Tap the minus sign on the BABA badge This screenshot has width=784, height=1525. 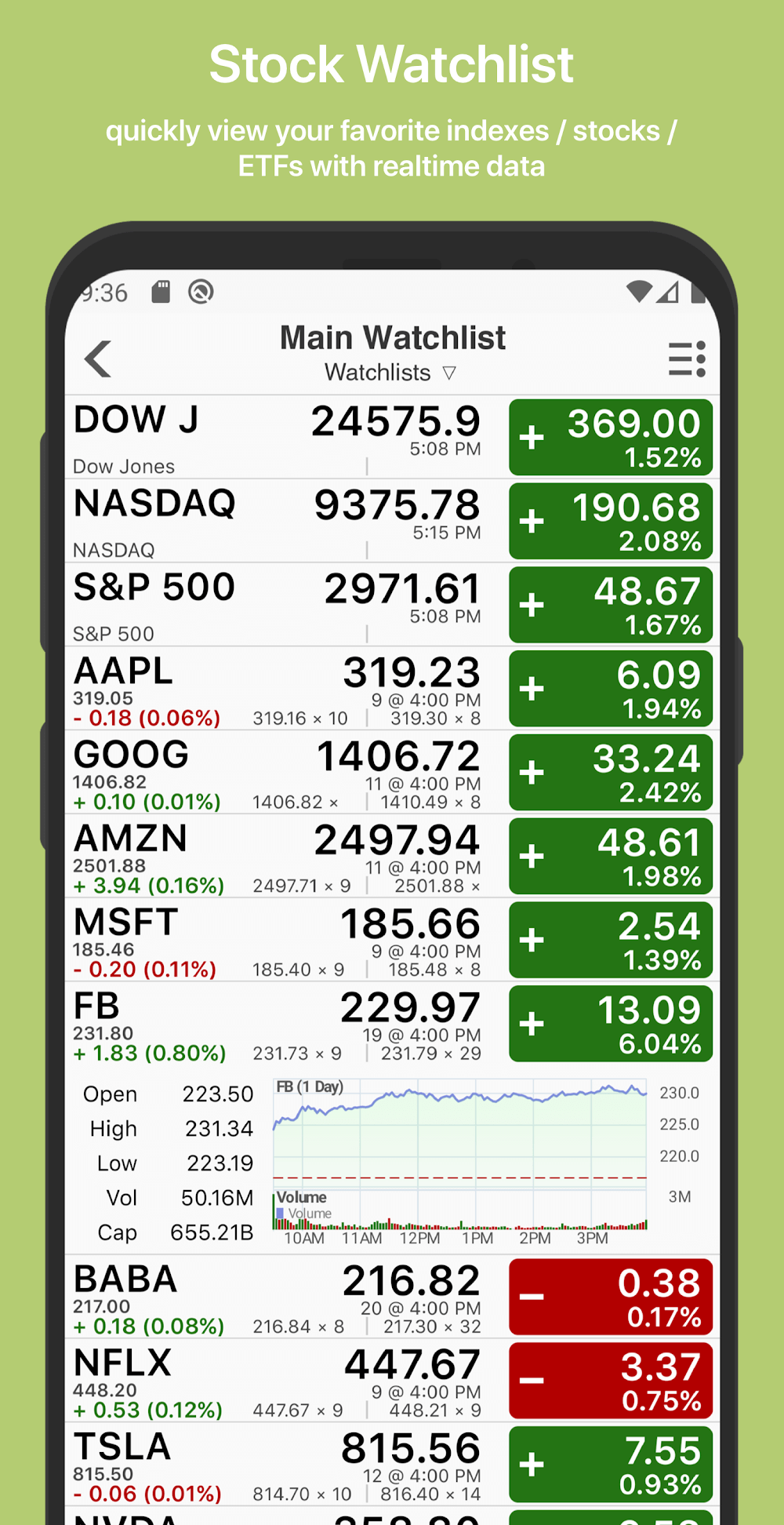point(532,1296)
